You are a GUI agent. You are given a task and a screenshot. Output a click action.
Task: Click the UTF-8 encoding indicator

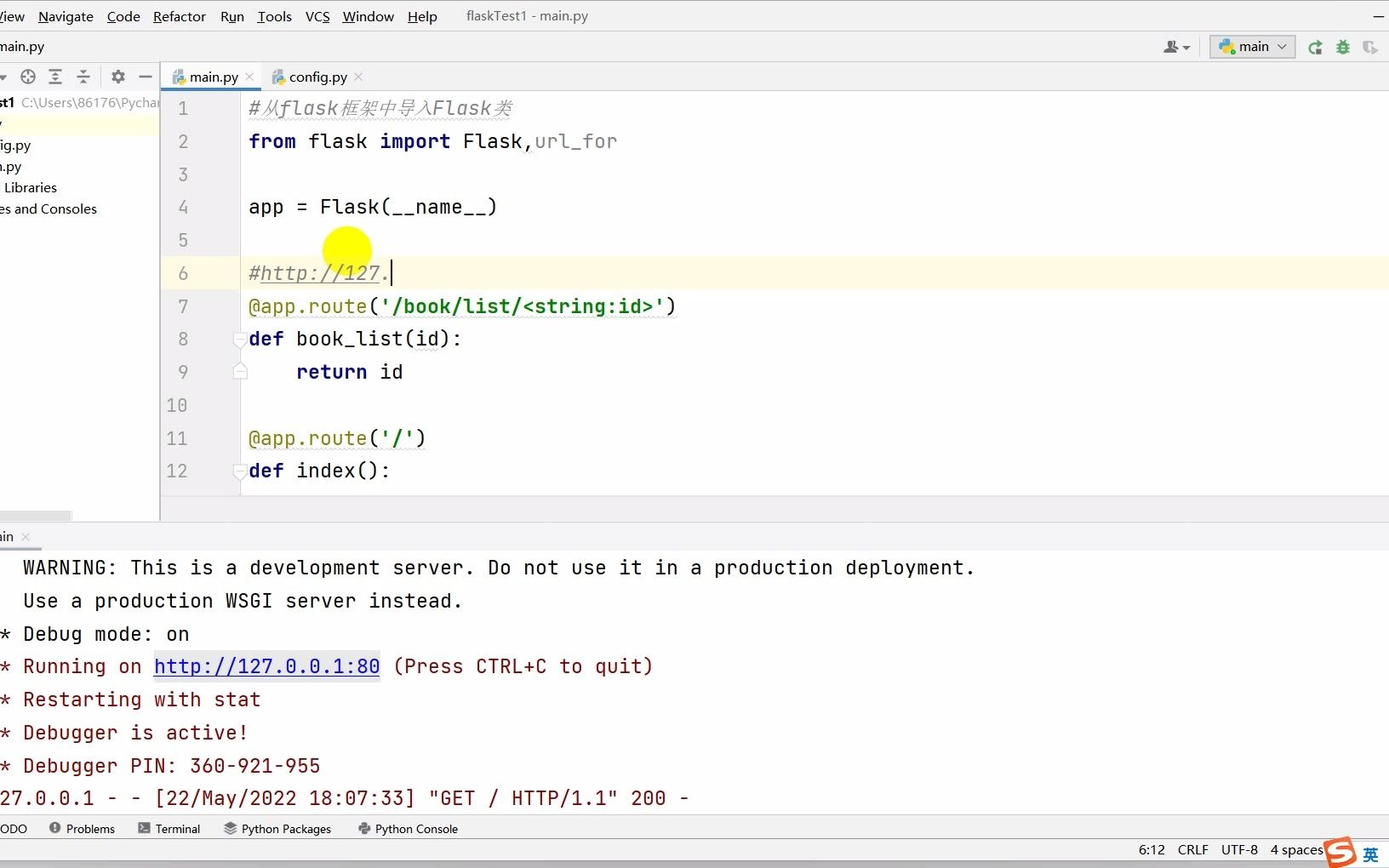[x=1239, y=849]
